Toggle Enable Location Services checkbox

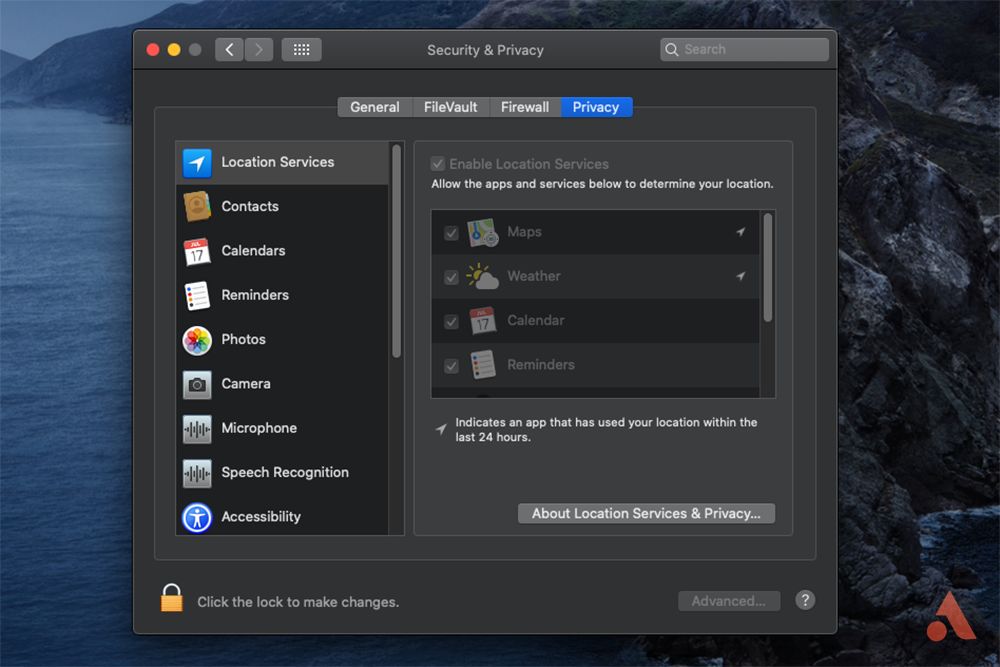click(x=438, y=164)
